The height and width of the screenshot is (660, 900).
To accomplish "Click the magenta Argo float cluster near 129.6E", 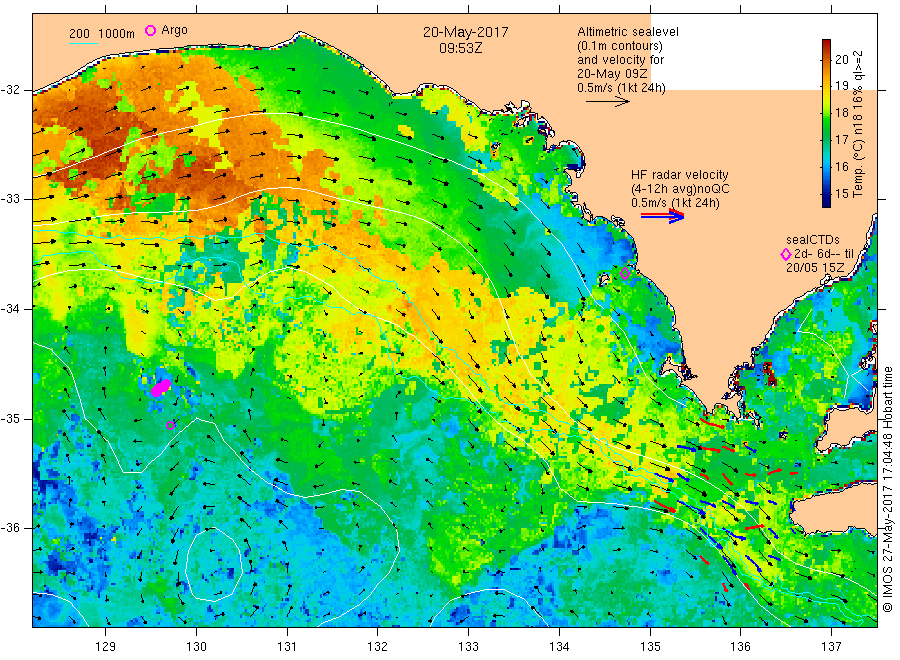I will [x=161, y=387].
